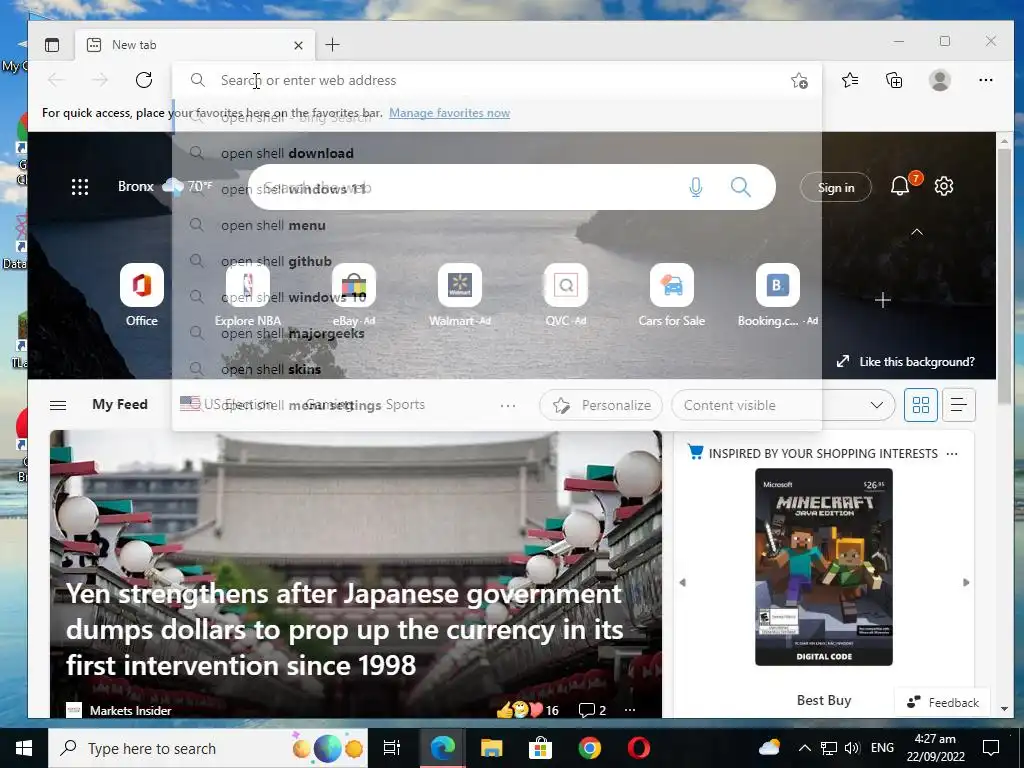Open the QVC quick link
This screenshot has width=1024, height=768.
pyautogui.click(x=566, y=295)
